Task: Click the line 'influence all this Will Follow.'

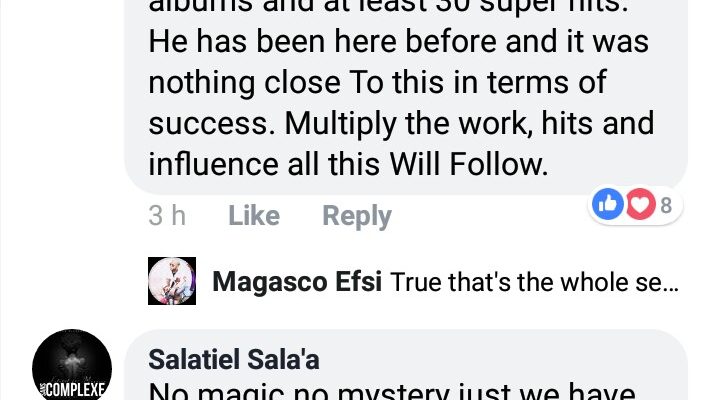Action: (349, 164)
